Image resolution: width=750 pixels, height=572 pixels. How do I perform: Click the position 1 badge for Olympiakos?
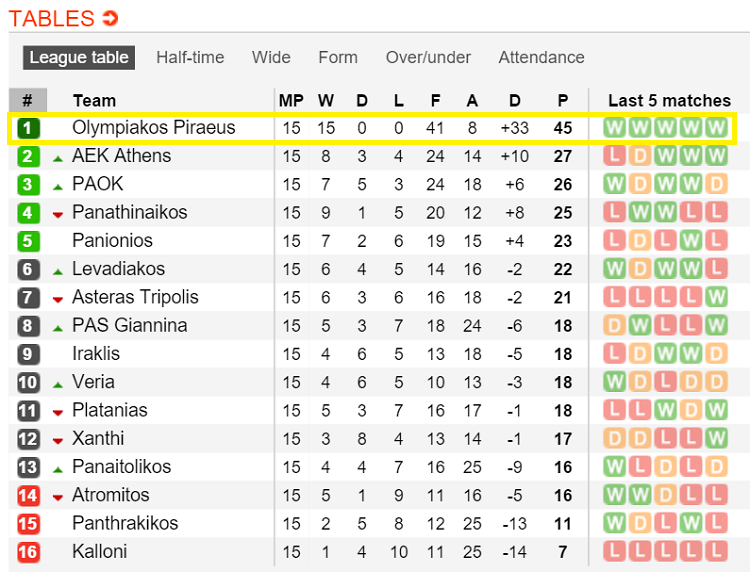pyautogui.click(x=28, y=128)
